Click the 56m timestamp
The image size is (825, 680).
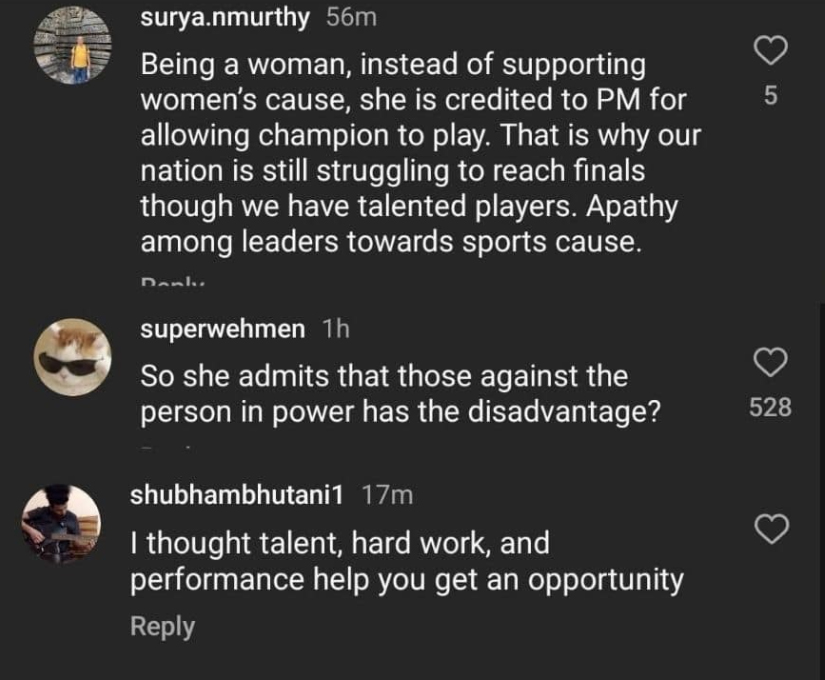(349, 18)
